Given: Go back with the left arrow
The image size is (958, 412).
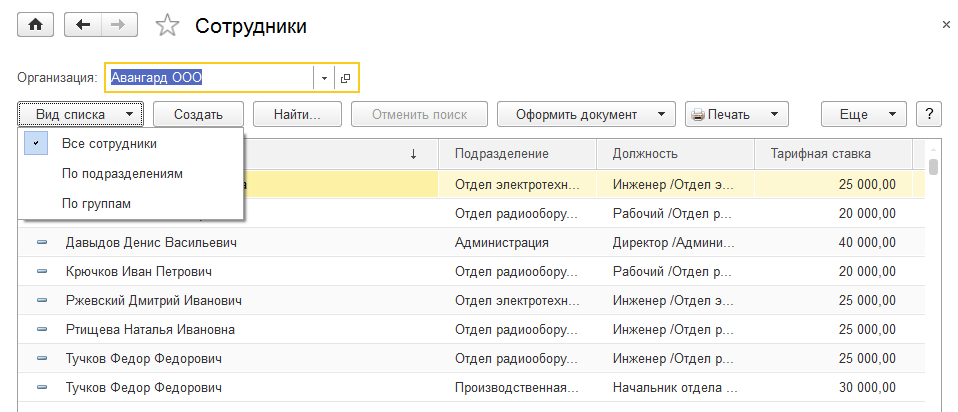Looking at the screenshot, I should (83, 26).
